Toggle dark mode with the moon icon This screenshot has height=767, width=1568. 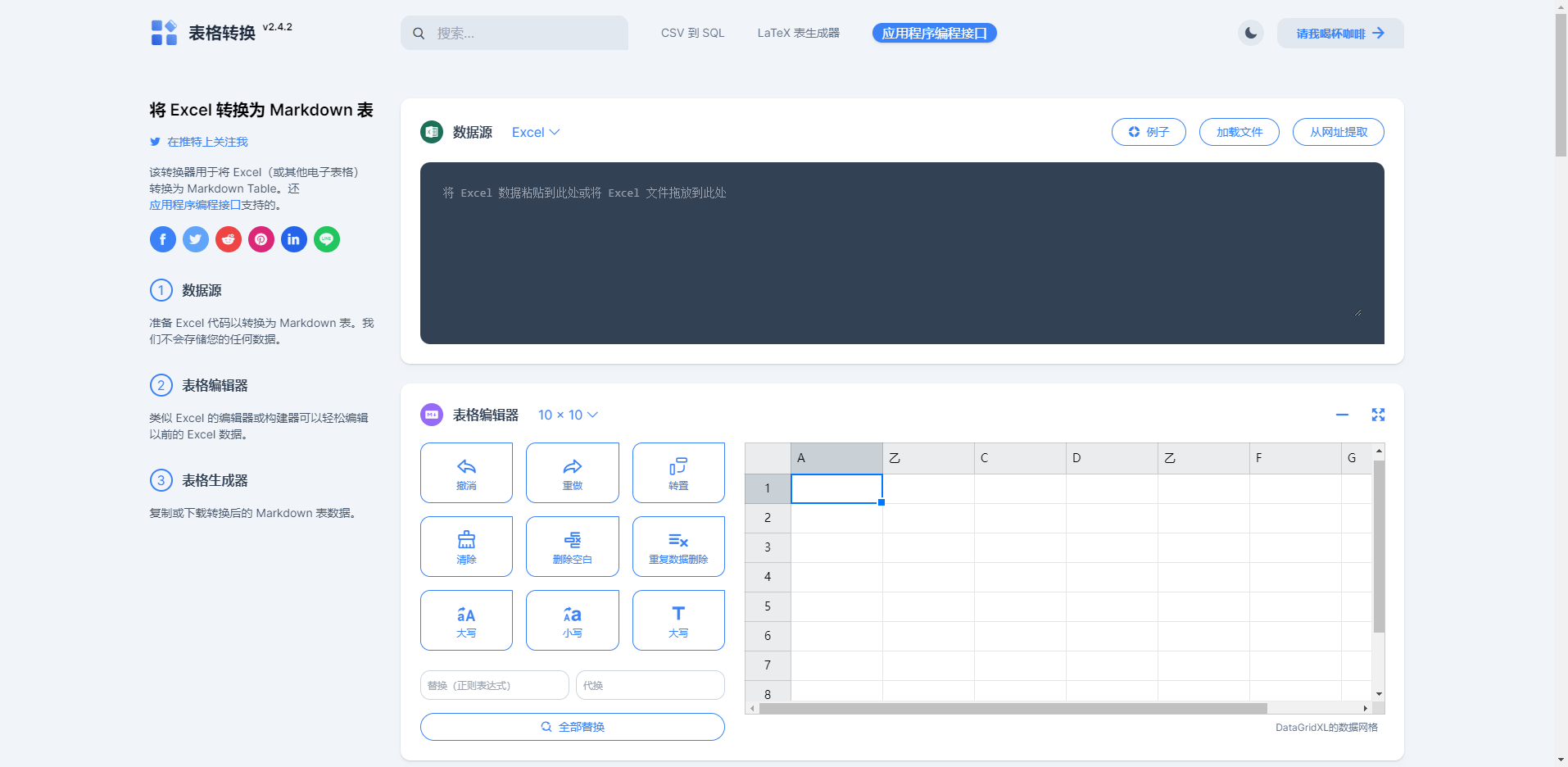coord(1250,33)
